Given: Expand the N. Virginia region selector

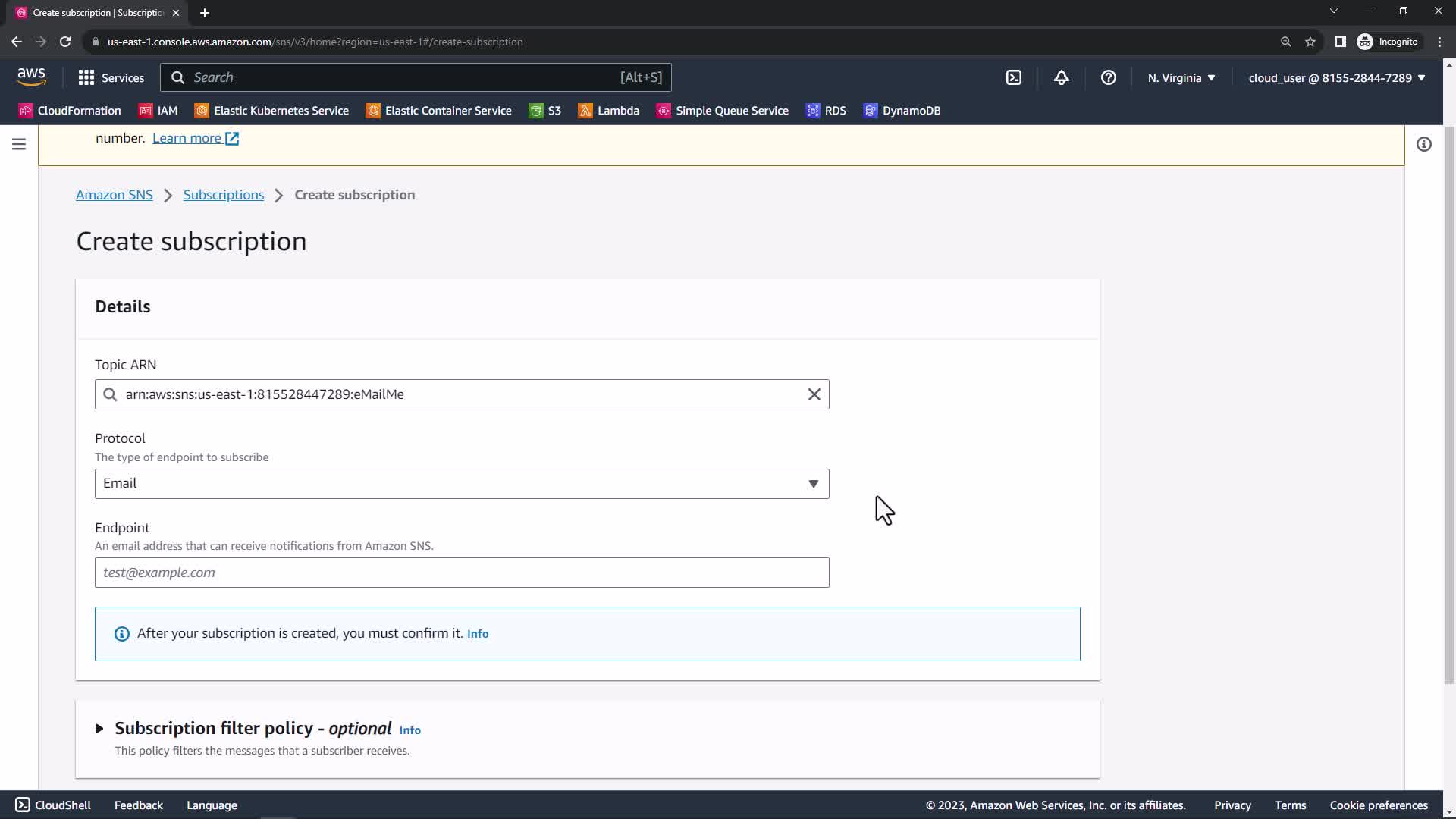Looking at the screenshot, I should (x=1181, y=77).
